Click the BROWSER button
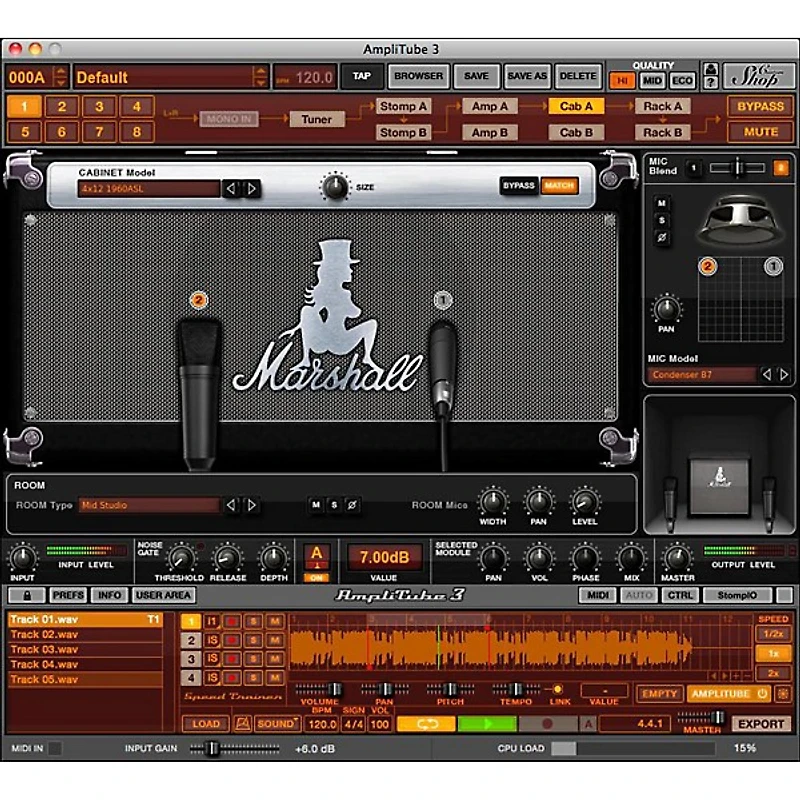The width and height of the screenshot is (800, 800). (418, 76)
